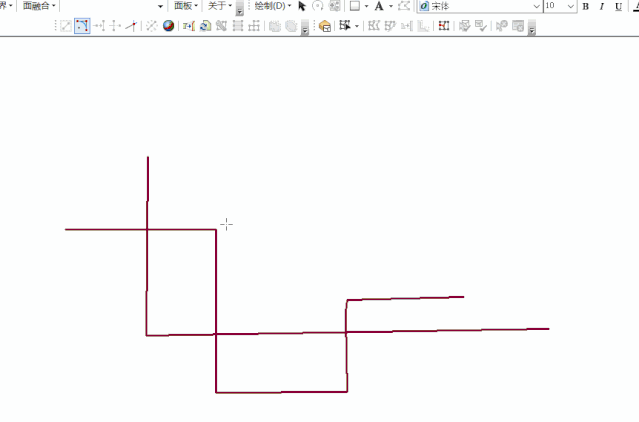Screen dimensions: 639x422
Task: Select the line intersection tool with red point
Action: tap(131, 26)
